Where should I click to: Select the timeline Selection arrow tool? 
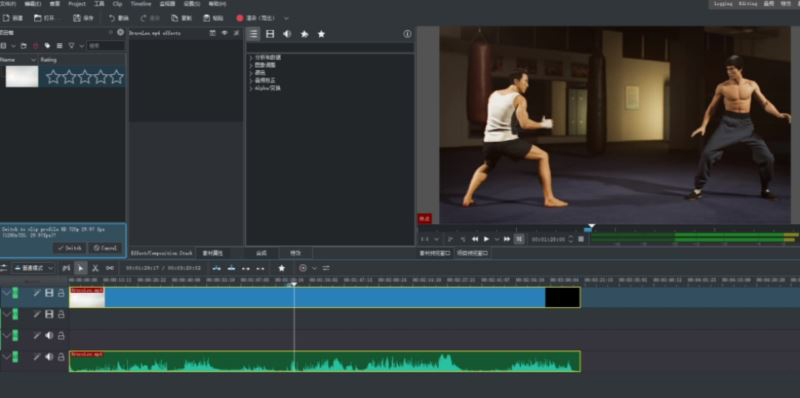coord(81,268)
